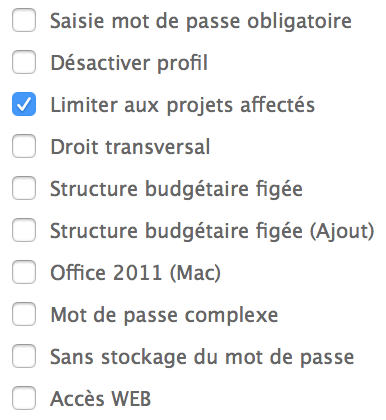
Task: Click the Saisie mot de passe obligatoire label
Action: (x=201, y=22)
